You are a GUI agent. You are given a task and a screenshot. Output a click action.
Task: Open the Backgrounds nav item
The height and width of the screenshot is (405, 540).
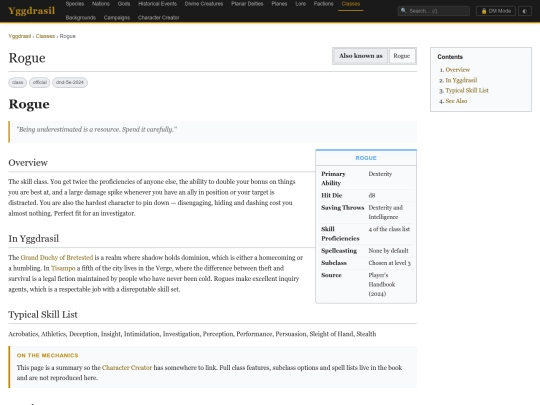pos(81,18)
